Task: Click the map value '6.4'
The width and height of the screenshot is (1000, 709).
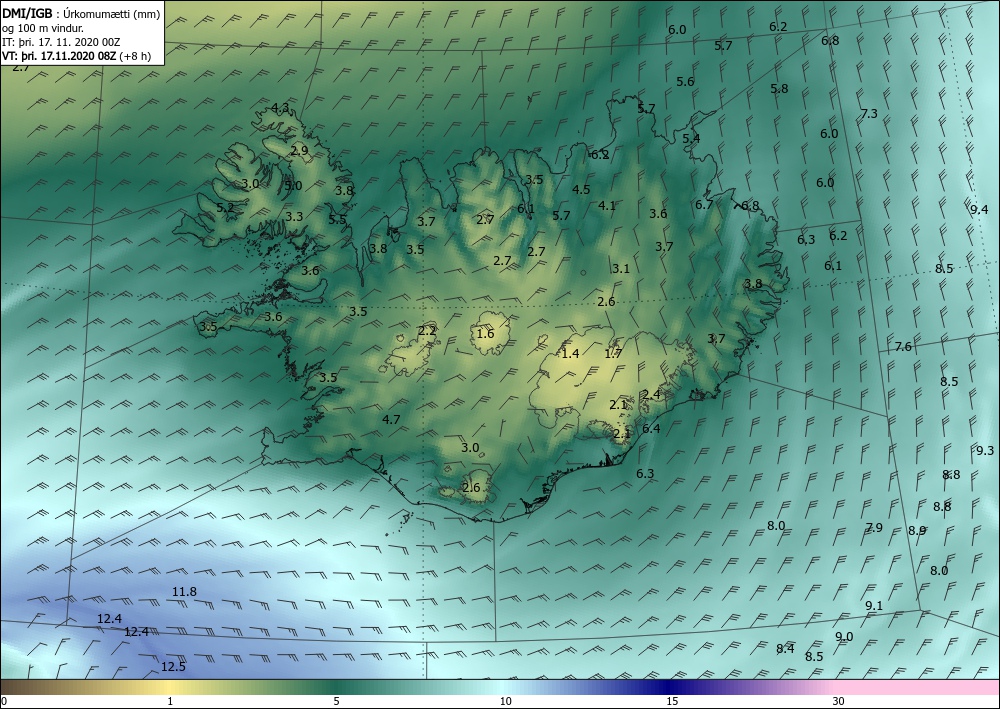Action: coord(651,428)
